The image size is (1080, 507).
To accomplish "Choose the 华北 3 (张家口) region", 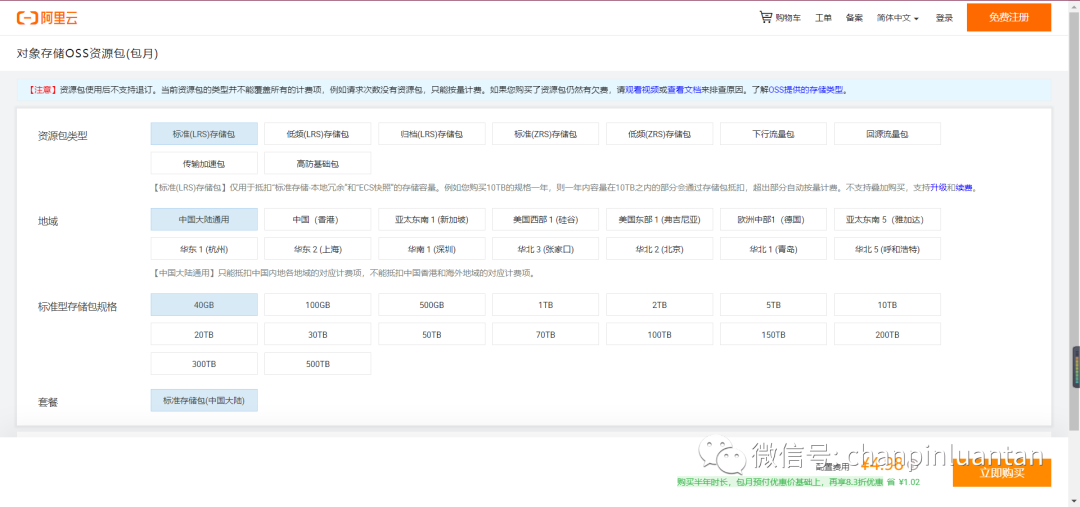I will [x=546, y=249].
